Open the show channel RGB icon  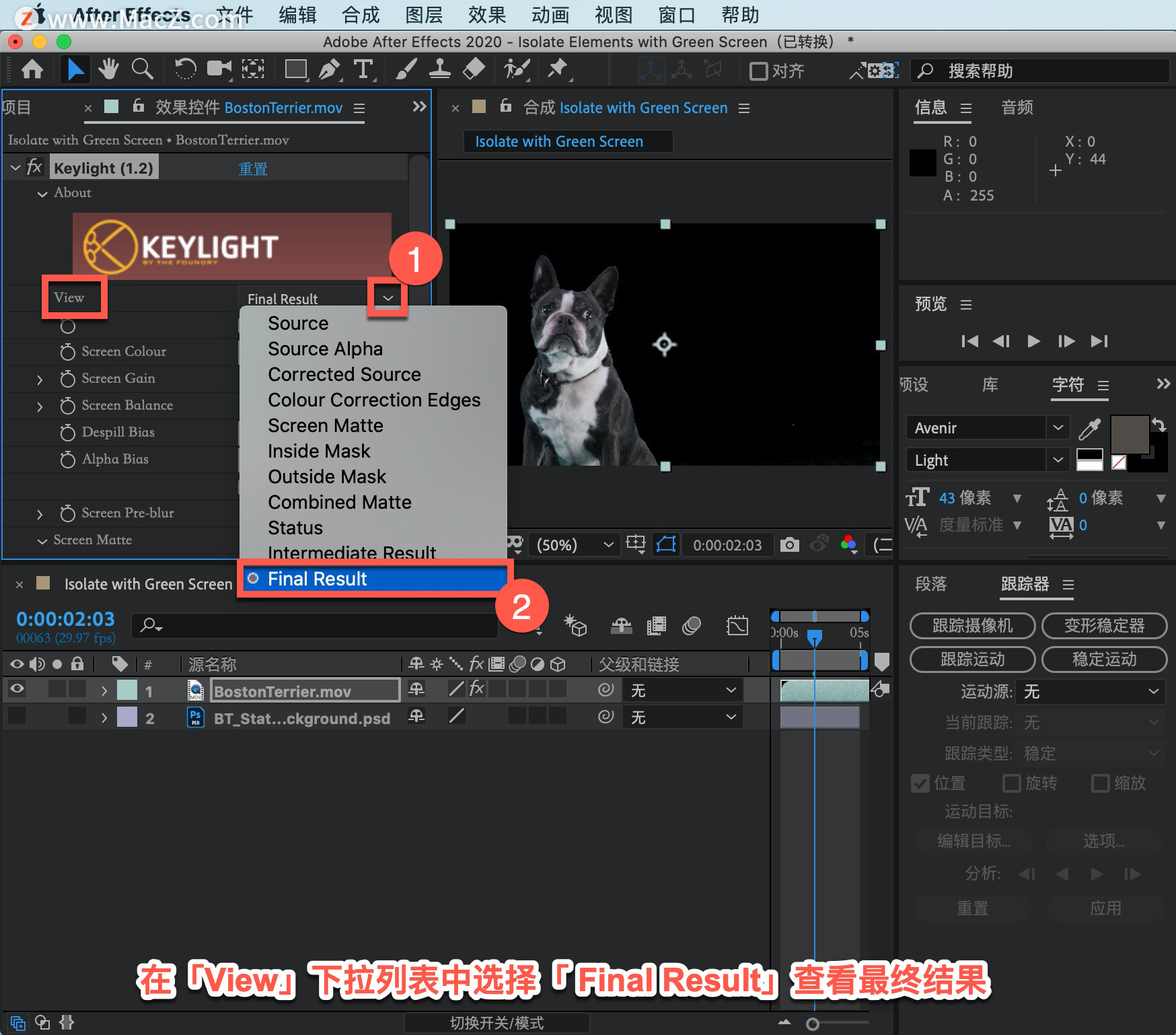point(849,544)
